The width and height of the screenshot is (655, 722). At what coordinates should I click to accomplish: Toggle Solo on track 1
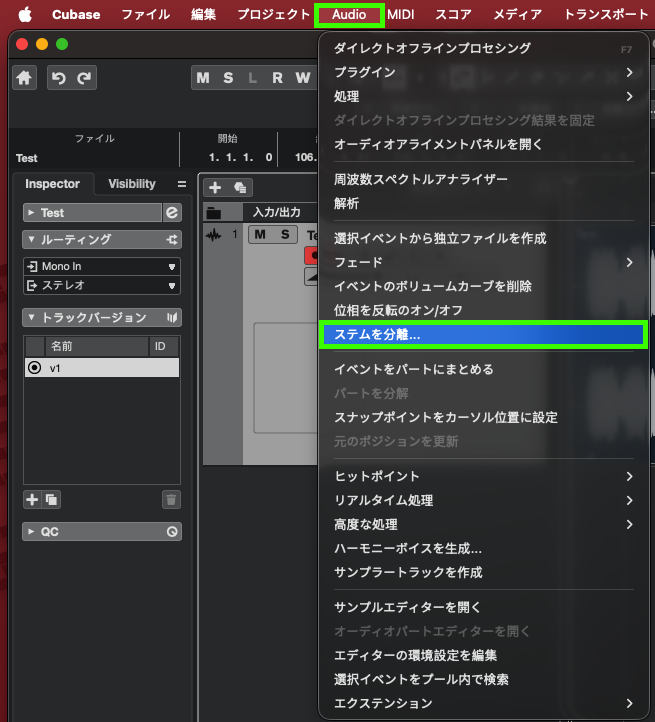coord(284,235)
